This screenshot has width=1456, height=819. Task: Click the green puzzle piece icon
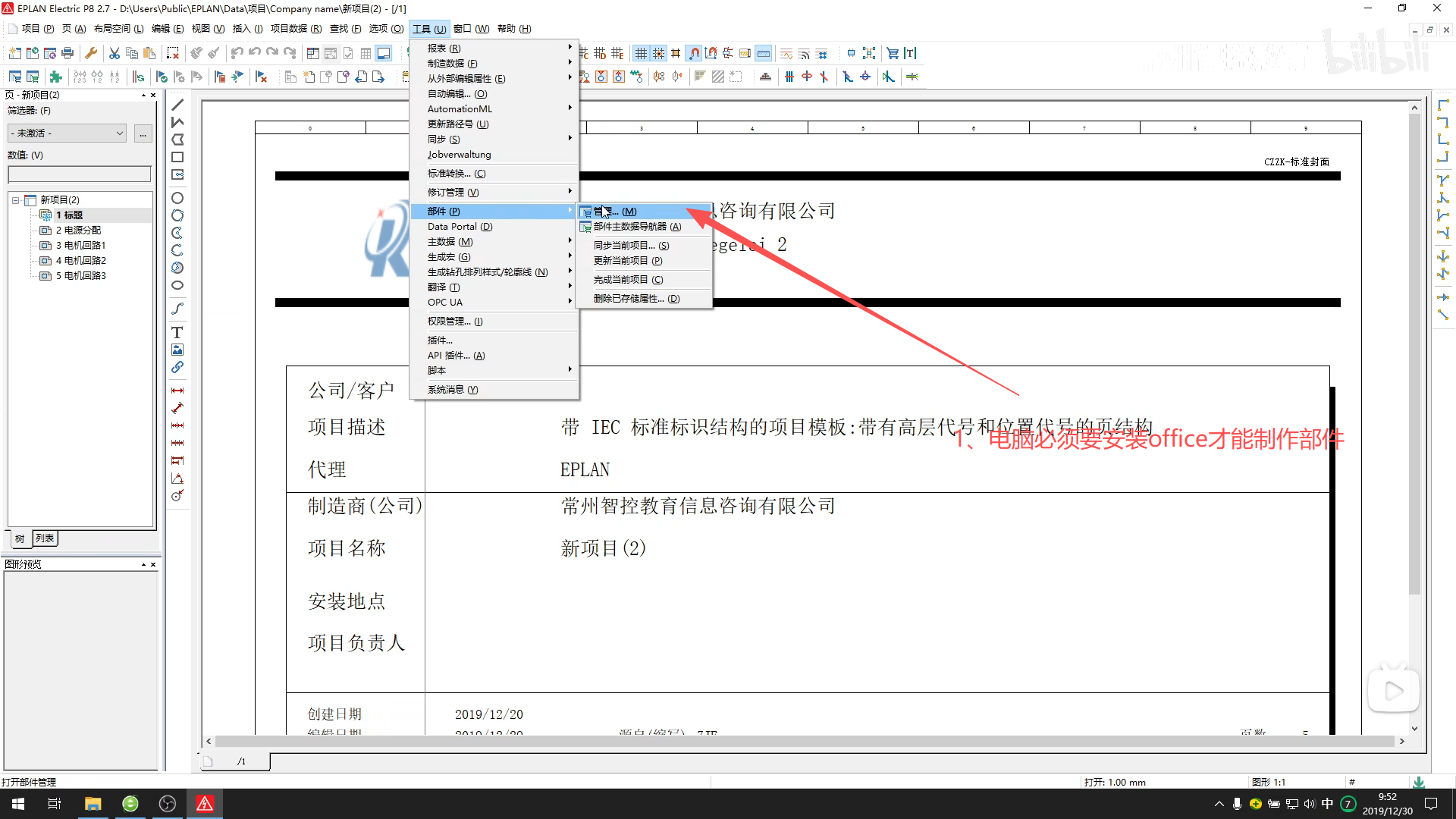55,77
